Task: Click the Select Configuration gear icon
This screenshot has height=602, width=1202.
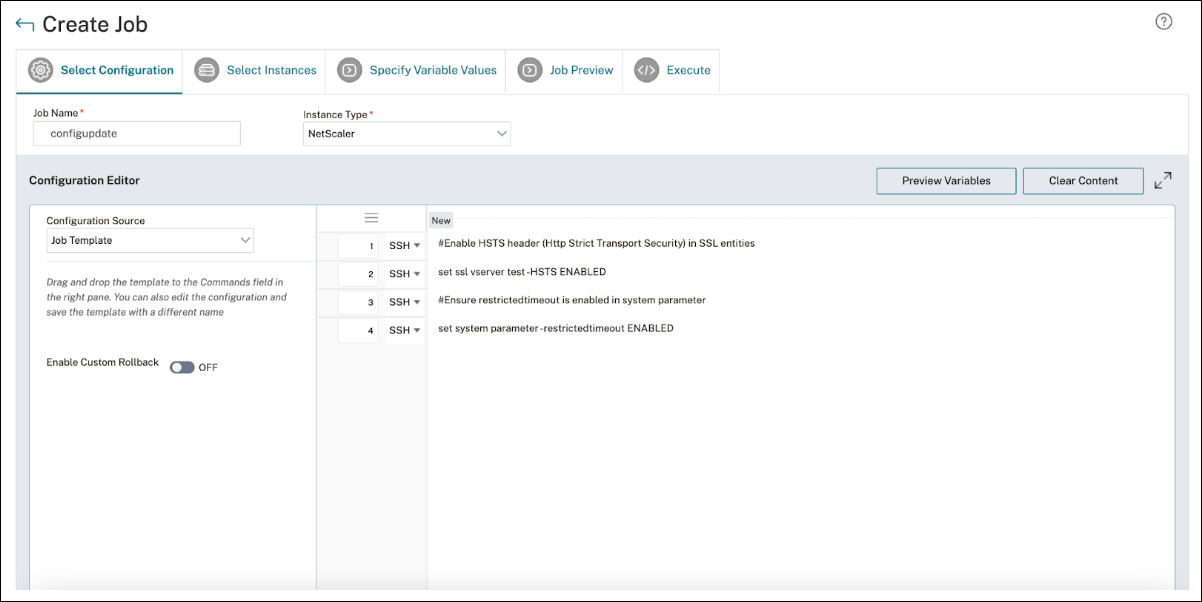Action: pyautogui.click(x=41, y=70)
